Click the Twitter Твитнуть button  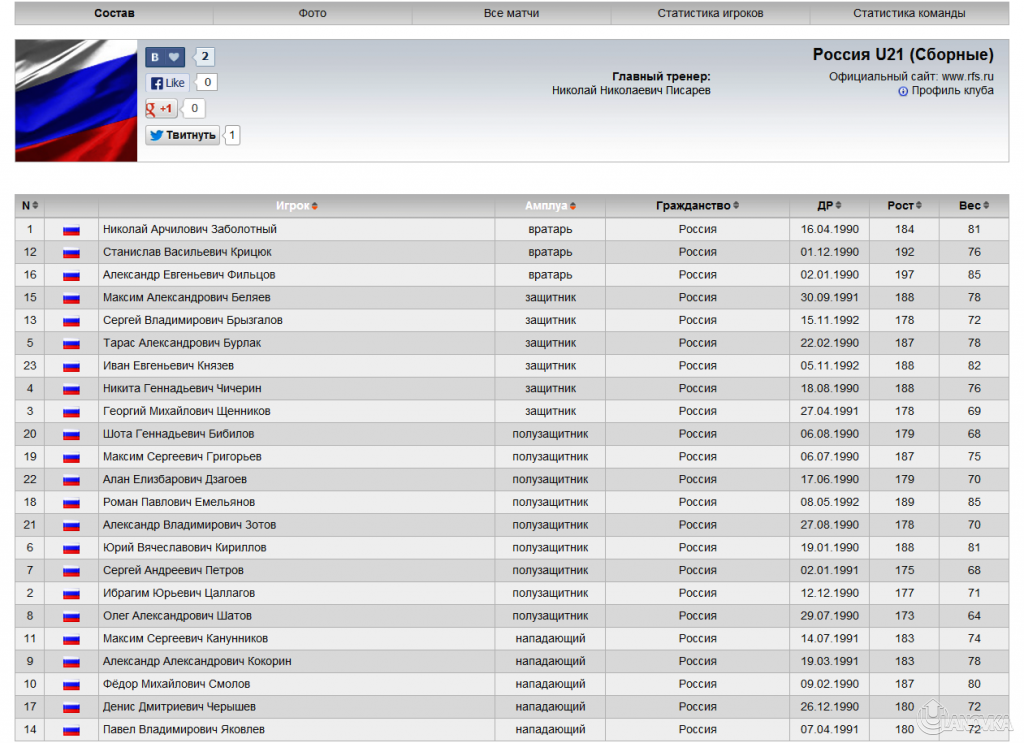[x=182, y=135]
